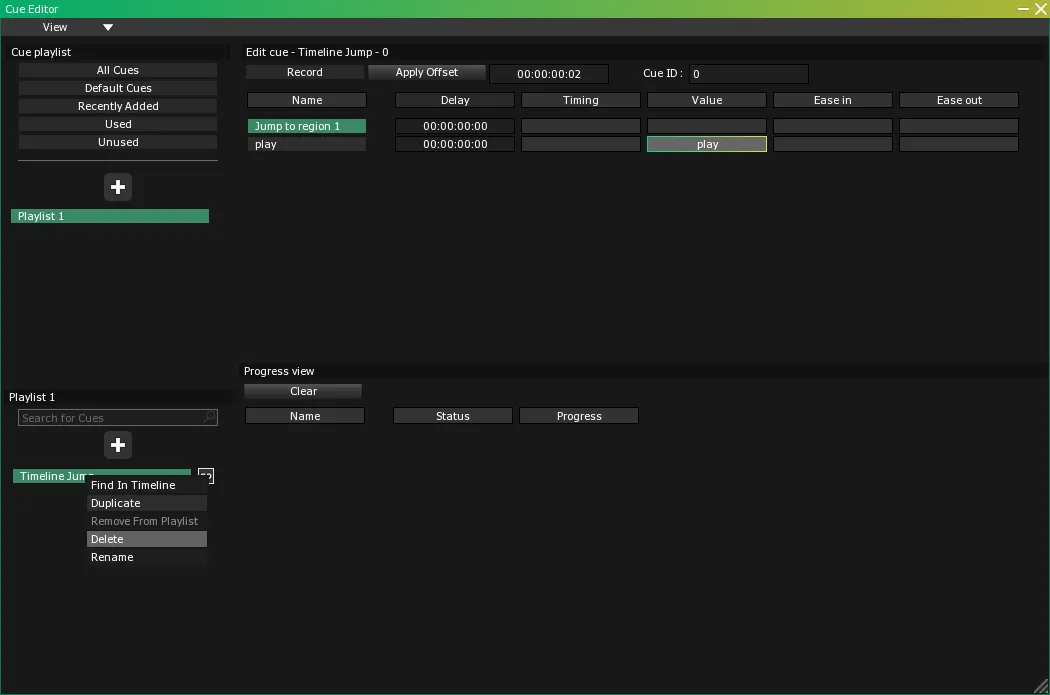
Task: Click the Progress column header
Action: (579, 416)
